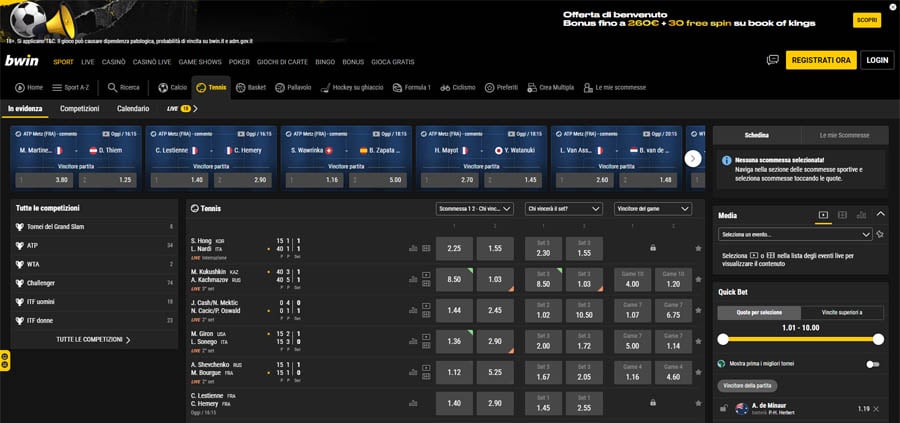Open Vincitore del game dropdown

653,209
